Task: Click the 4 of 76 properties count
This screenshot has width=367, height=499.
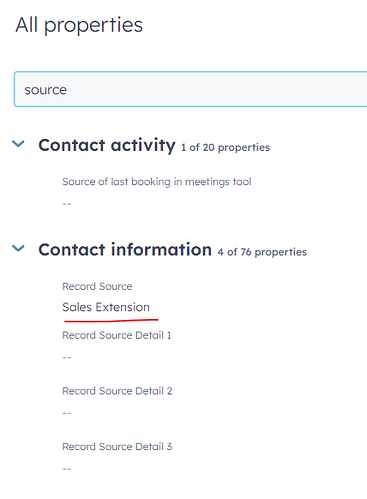Action: 262,252
